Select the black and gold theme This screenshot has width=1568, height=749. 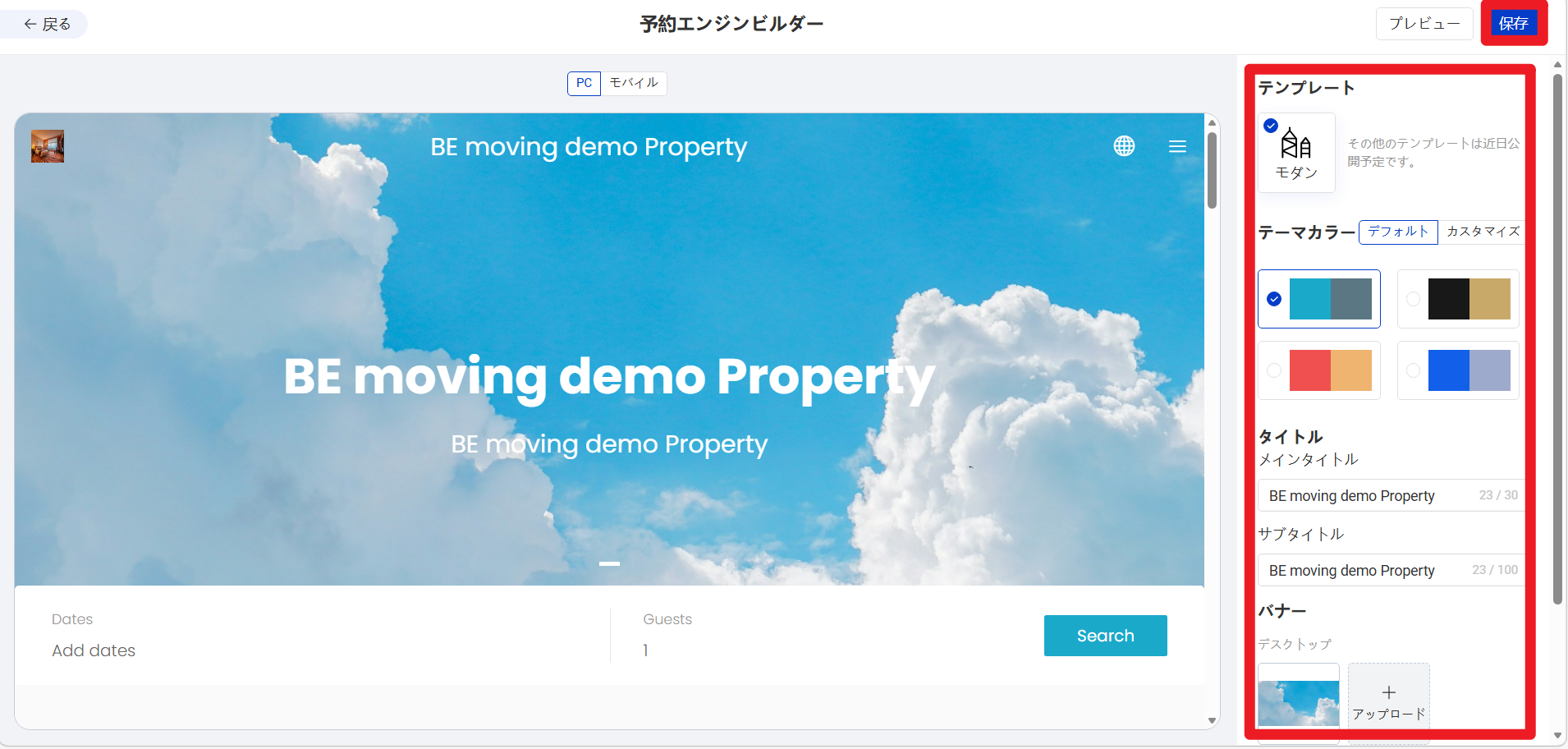(1459, 299)
